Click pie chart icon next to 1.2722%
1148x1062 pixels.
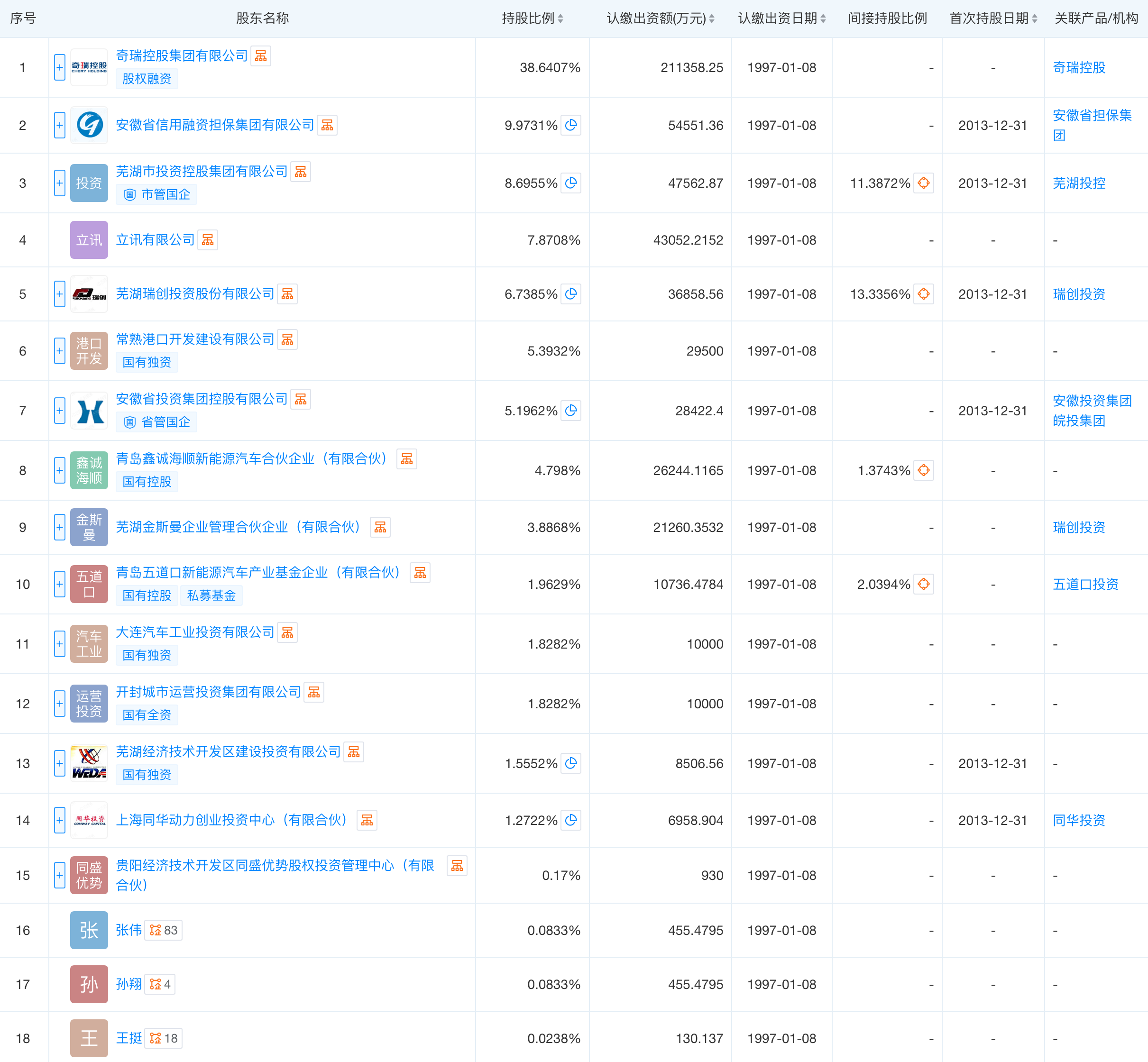tap(571, 820)
